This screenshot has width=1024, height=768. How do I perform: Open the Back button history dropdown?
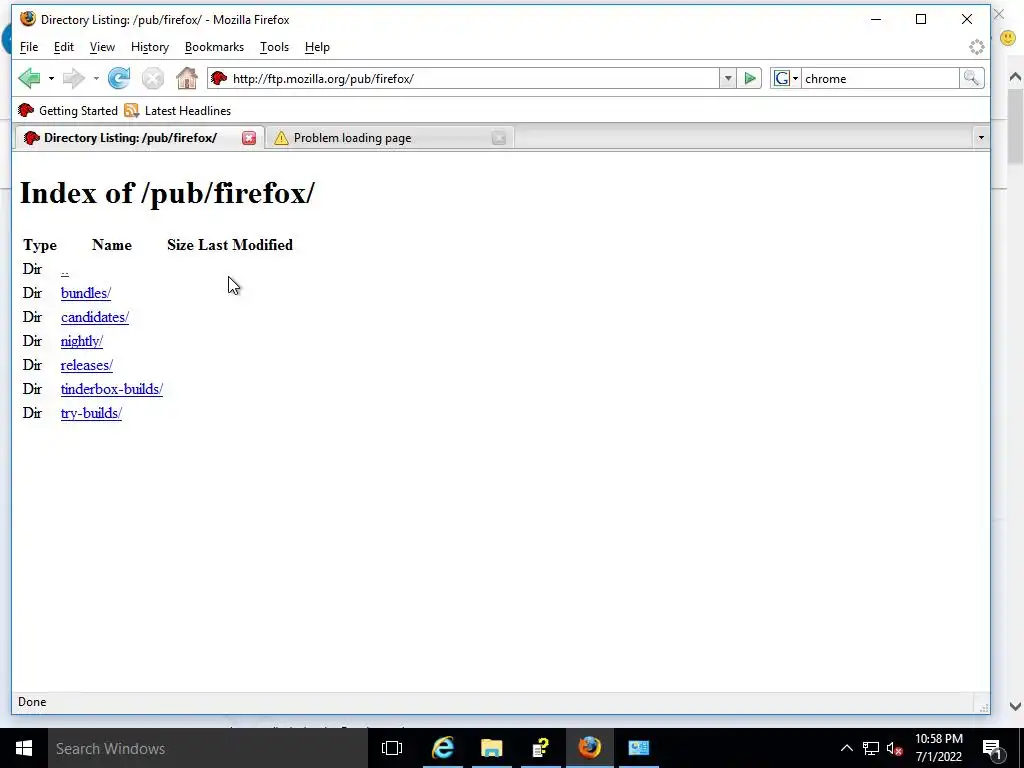(x=51, y=78)
